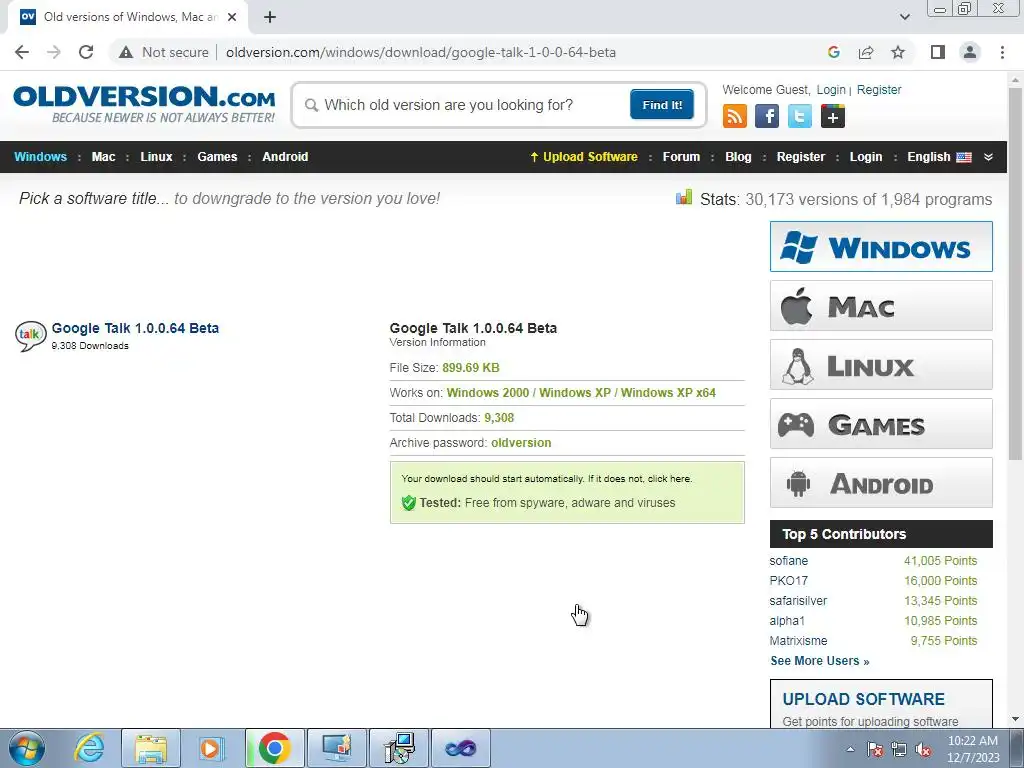
Task: Open the Twitter icon link
Action: [799, 116]
